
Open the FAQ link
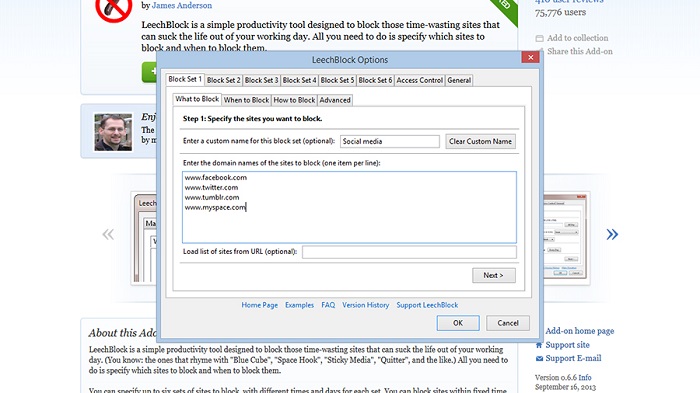click(x=328, y=305)
